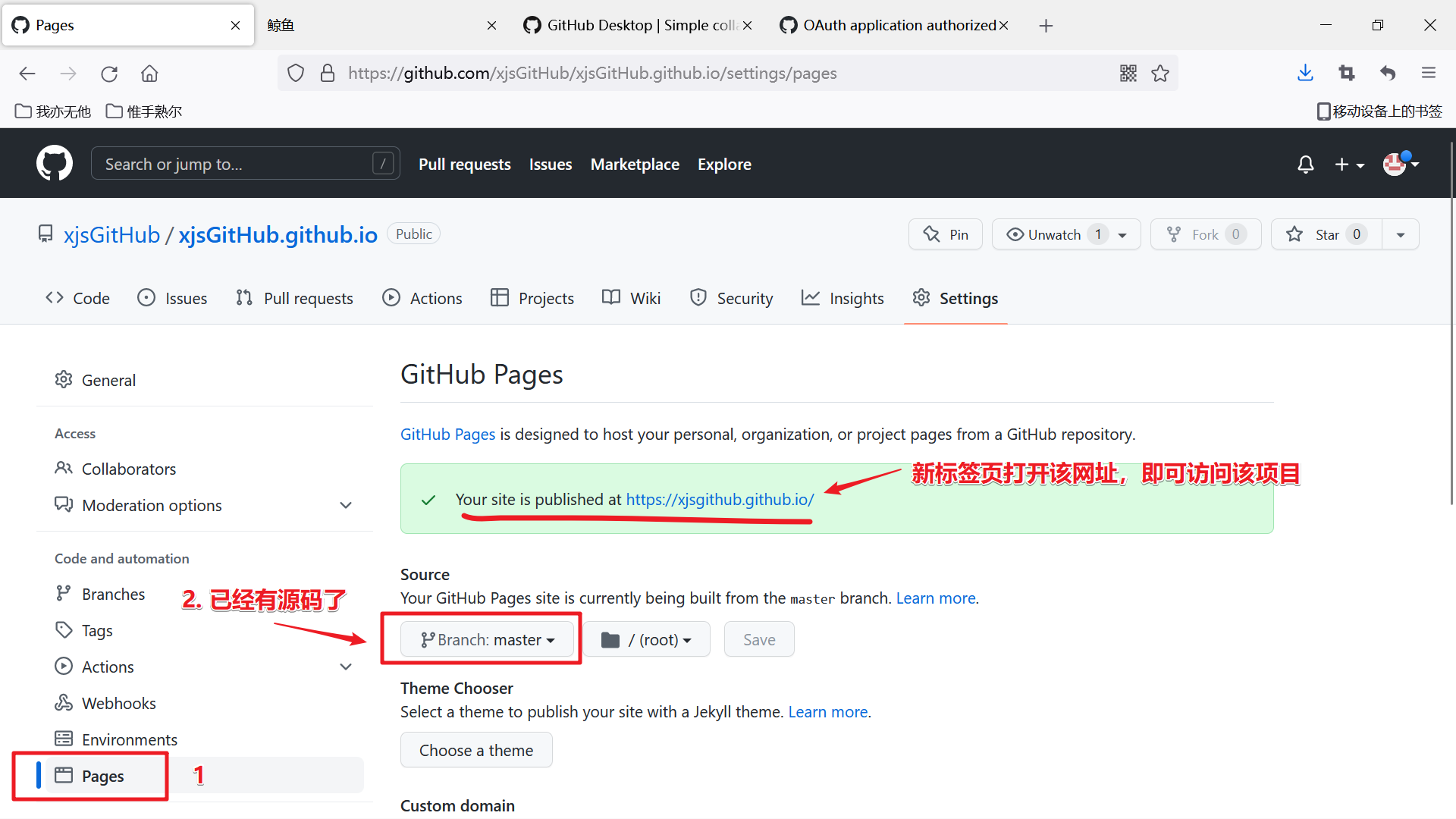Image resolution: width=1456 pixels, height=819 pixels.
Task: Open Explore in top navigation
Action: [724, 165]
